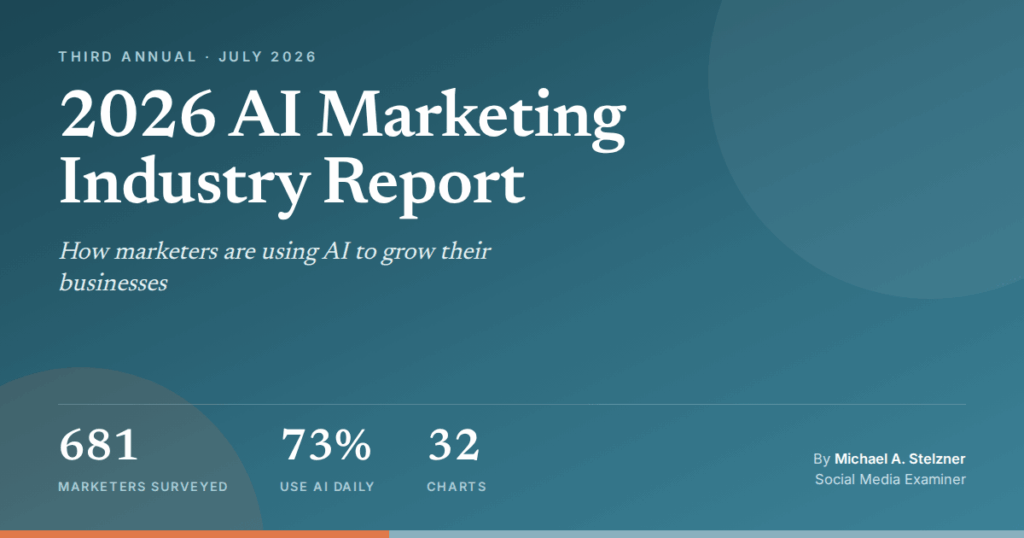
Task: Select the "MARKETERS SURVEYED" label
Action: 143,486
